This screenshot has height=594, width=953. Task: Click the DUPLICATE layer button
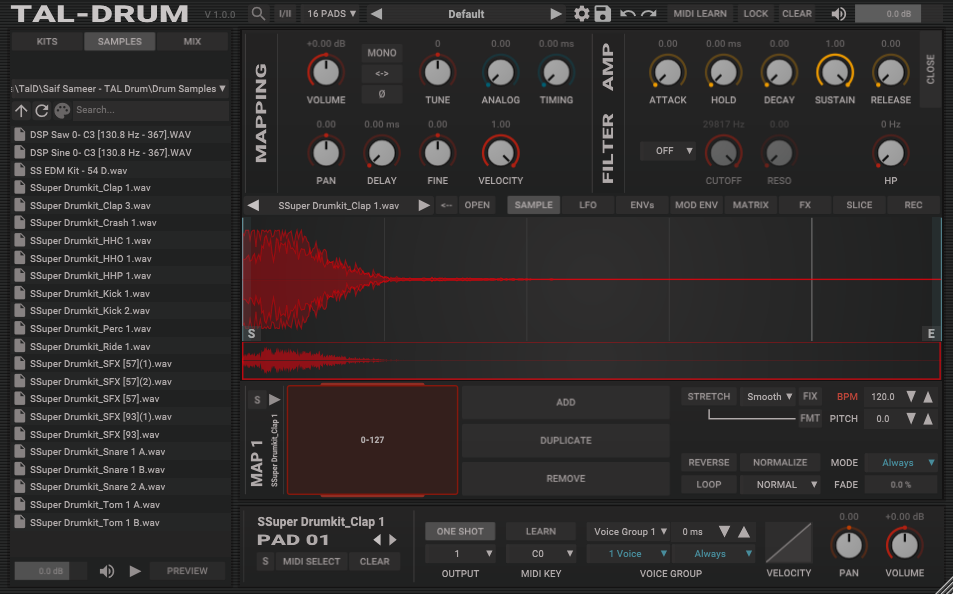565,440
